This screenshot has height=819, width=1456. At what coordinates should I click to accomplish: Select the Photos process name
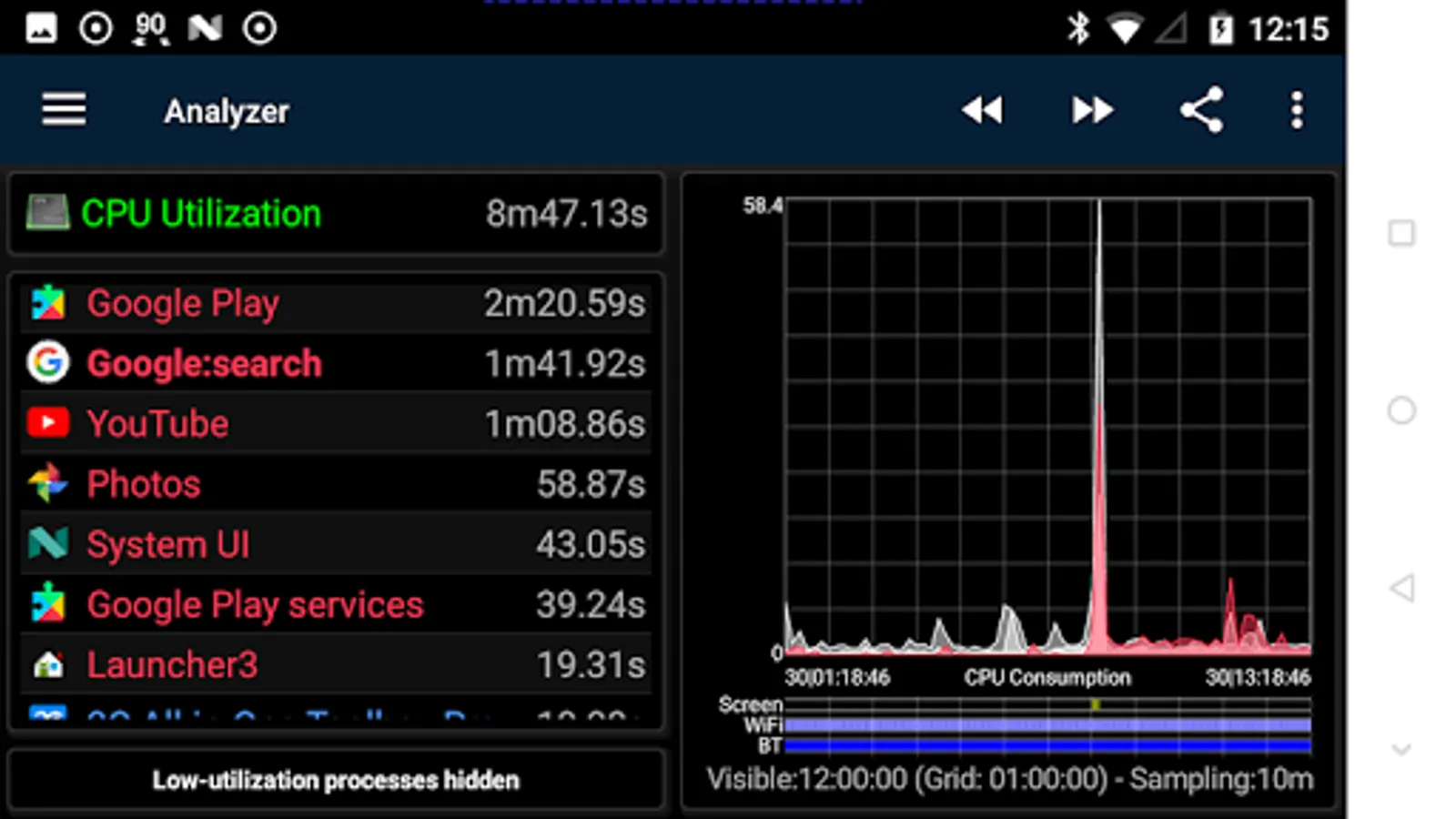point(144,483)
